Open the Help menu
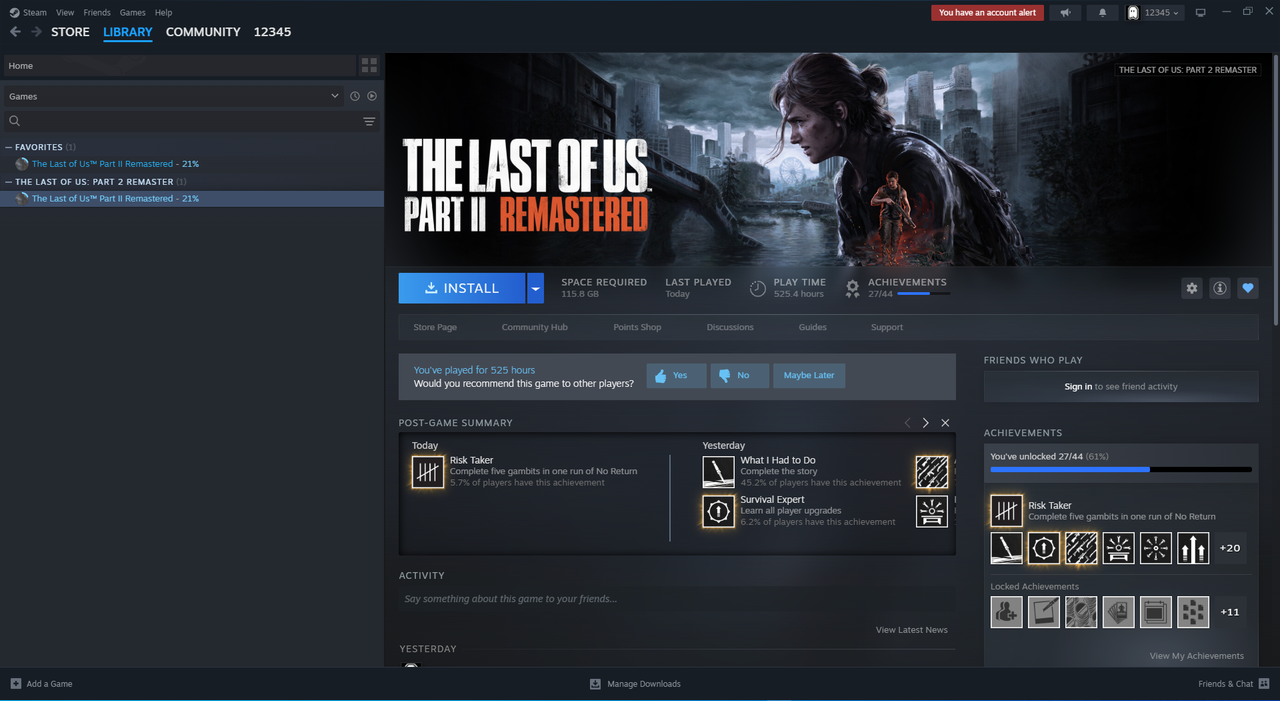 tap(163, 13)
